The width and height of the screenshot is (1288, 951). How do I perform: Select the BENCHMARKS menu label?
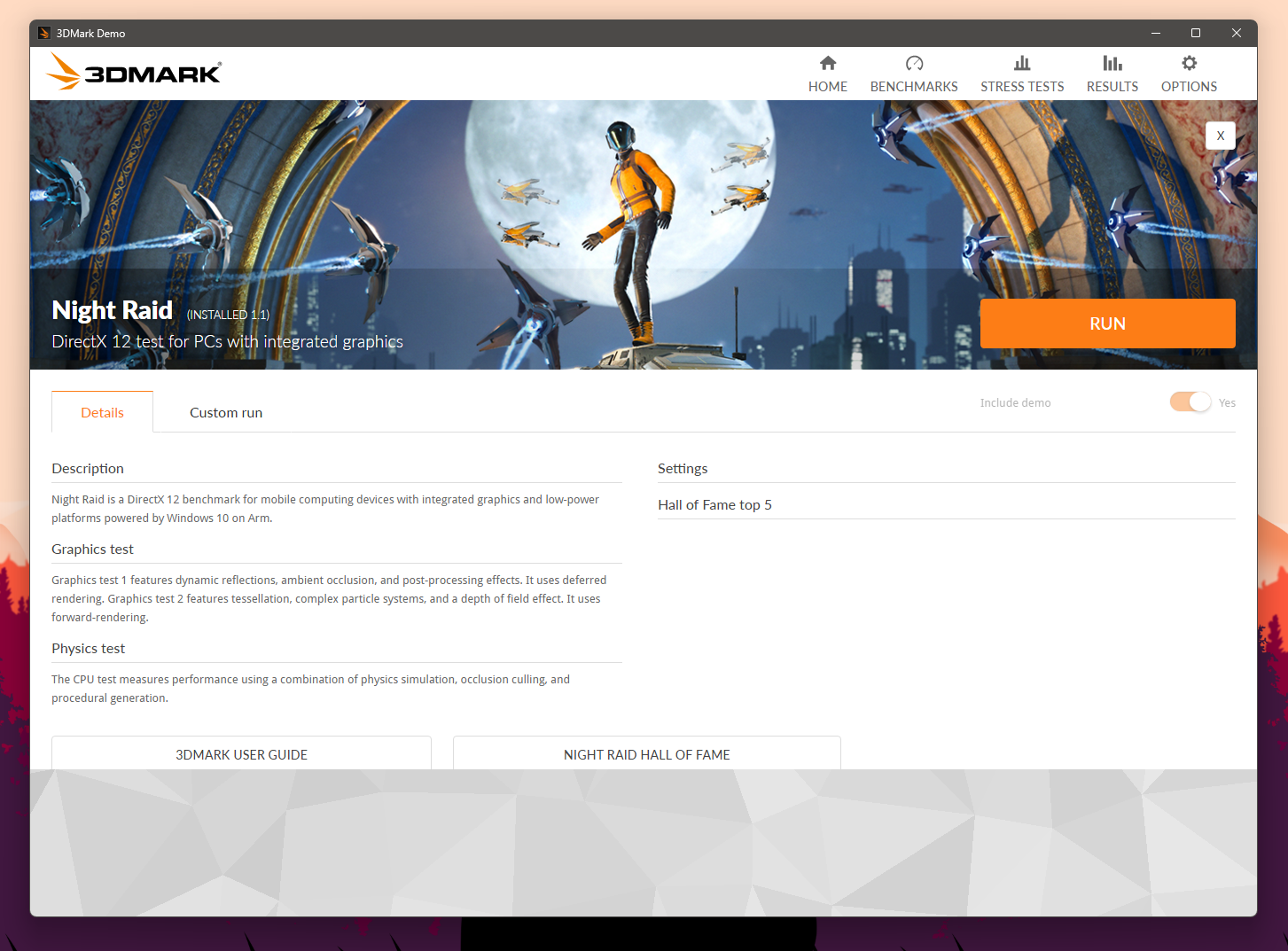(914, 87)
